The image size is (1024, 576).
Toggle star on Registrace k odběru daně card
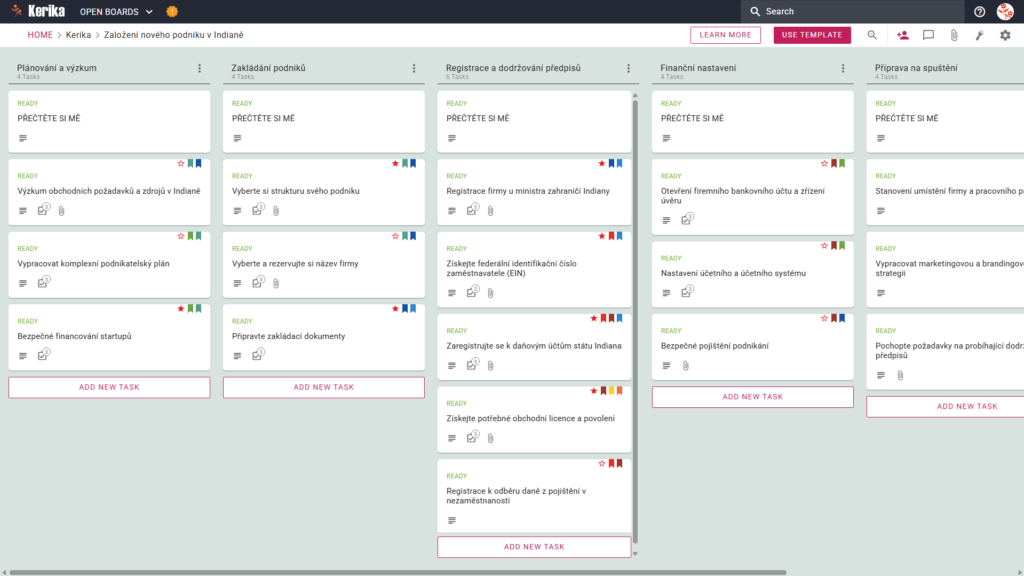point(601,463)
